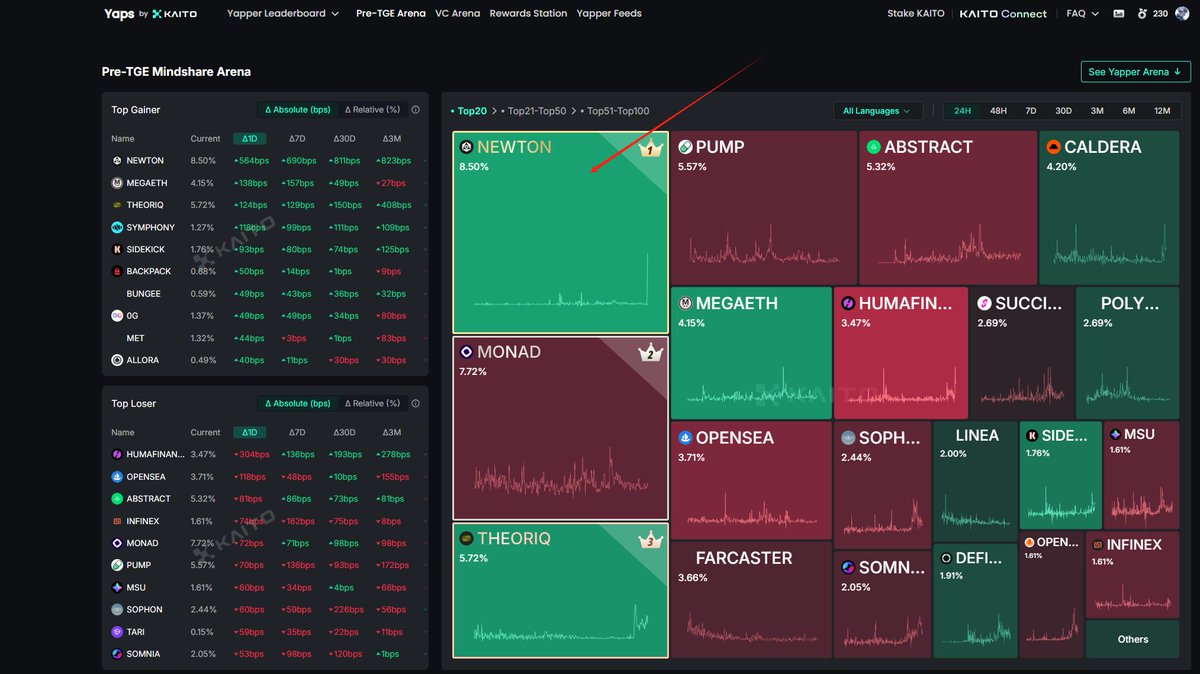This screenshot has width=1200, height=674.
Task: Set the time range to 30D
Action: point(1063,111)
